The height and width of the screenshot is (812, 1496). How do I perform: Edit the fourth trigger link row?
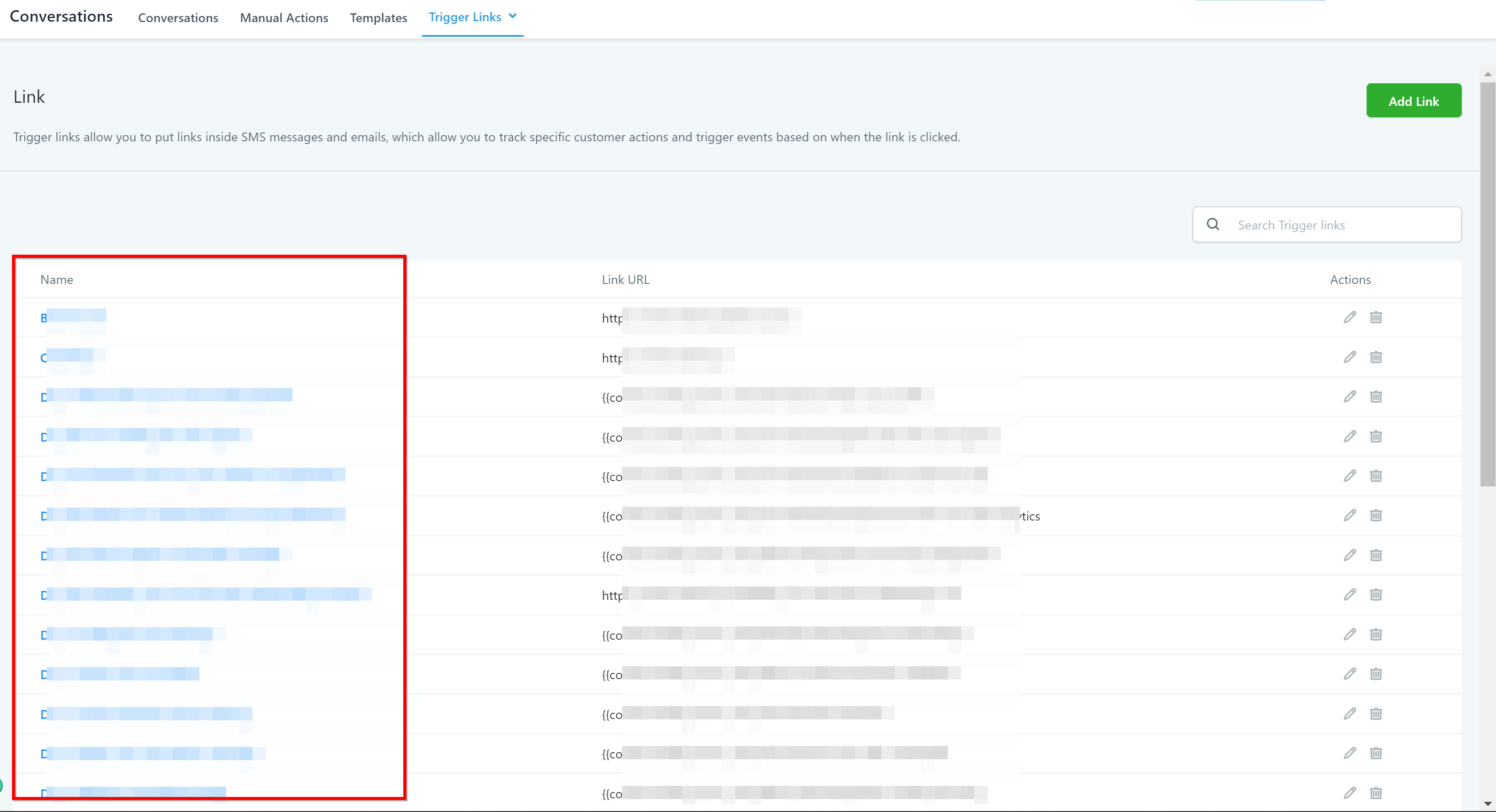point(1350,436)
